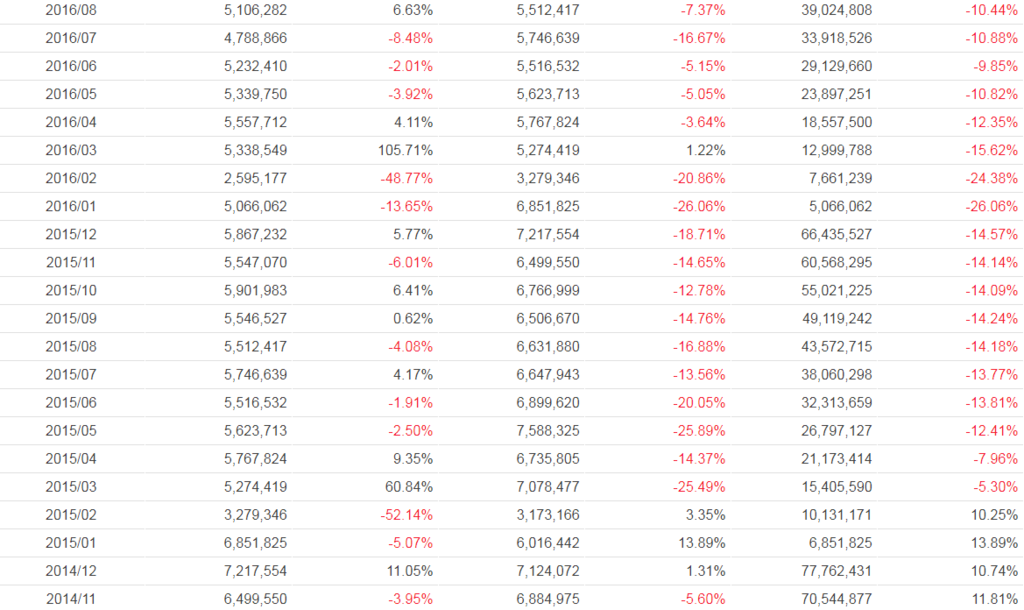Image resolution: width=1024 pixels, height=610 pixels.
Task: Click 11.81% in the 2014/11 row
Action: click(990, 598)
